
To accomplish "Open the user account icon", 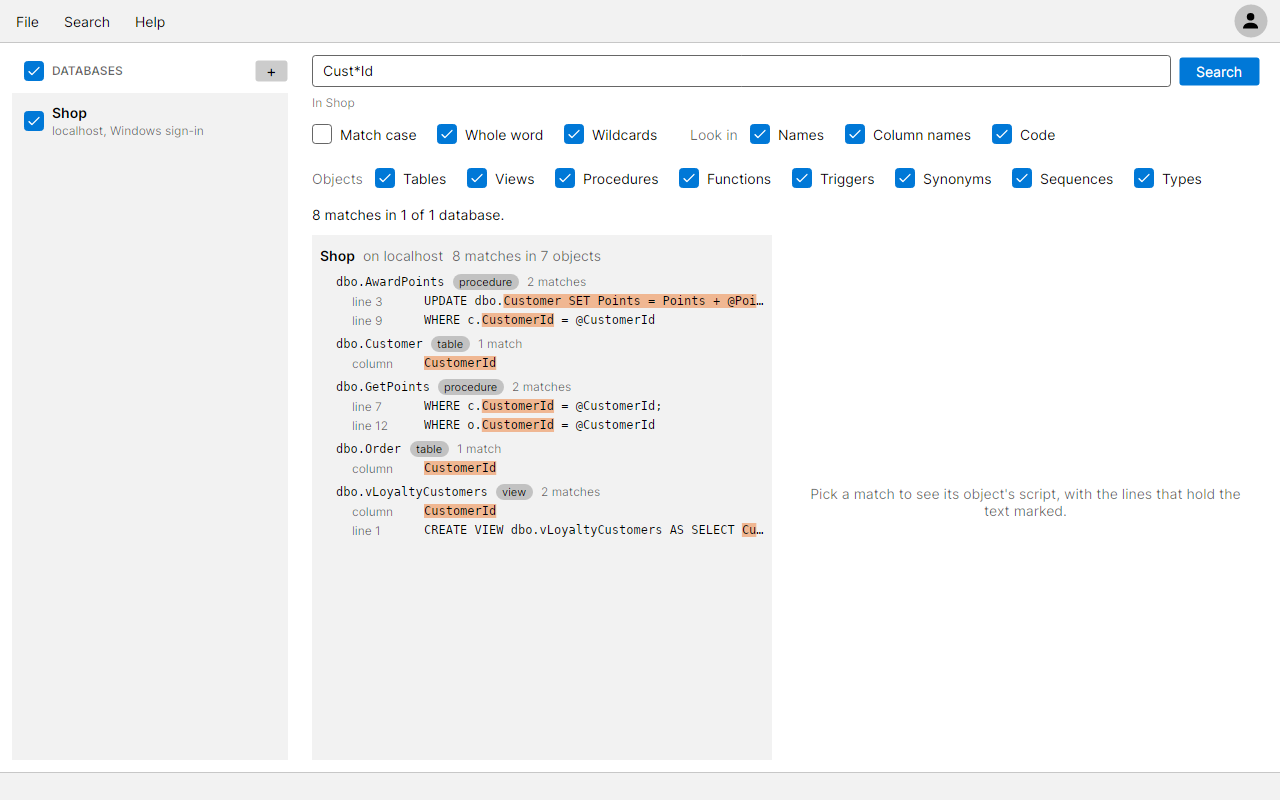I will [x=1250, y=21].
